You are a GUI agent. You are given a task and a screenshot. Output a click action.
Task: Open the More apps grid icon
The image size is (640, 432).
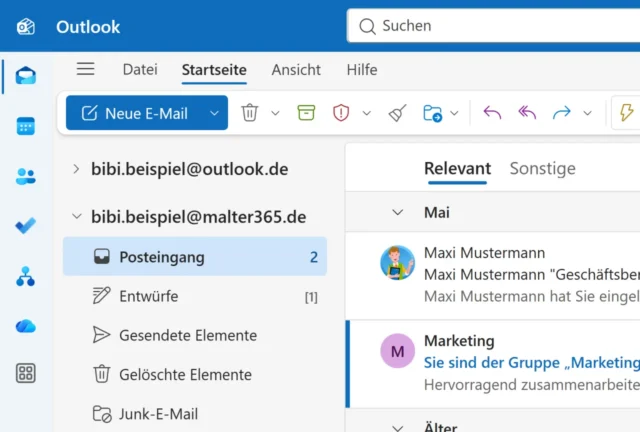tap(26, 373)
